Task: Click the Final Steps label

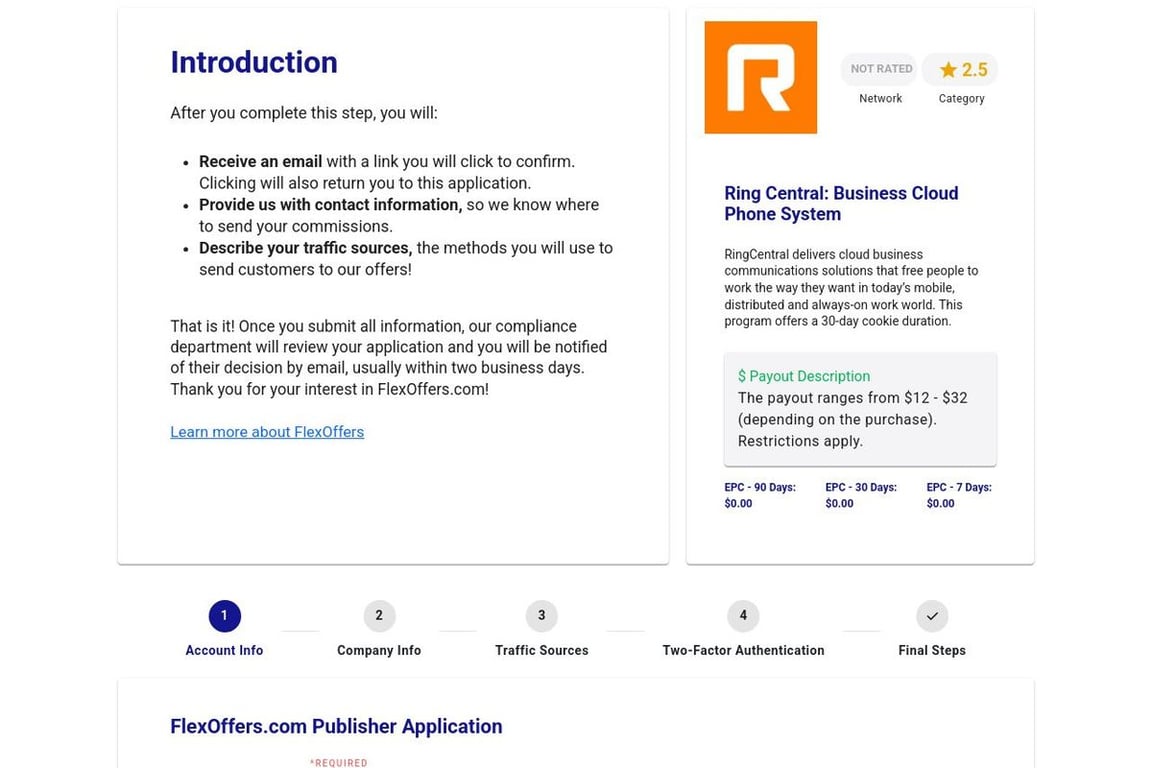Action: (x=932, y=650)
